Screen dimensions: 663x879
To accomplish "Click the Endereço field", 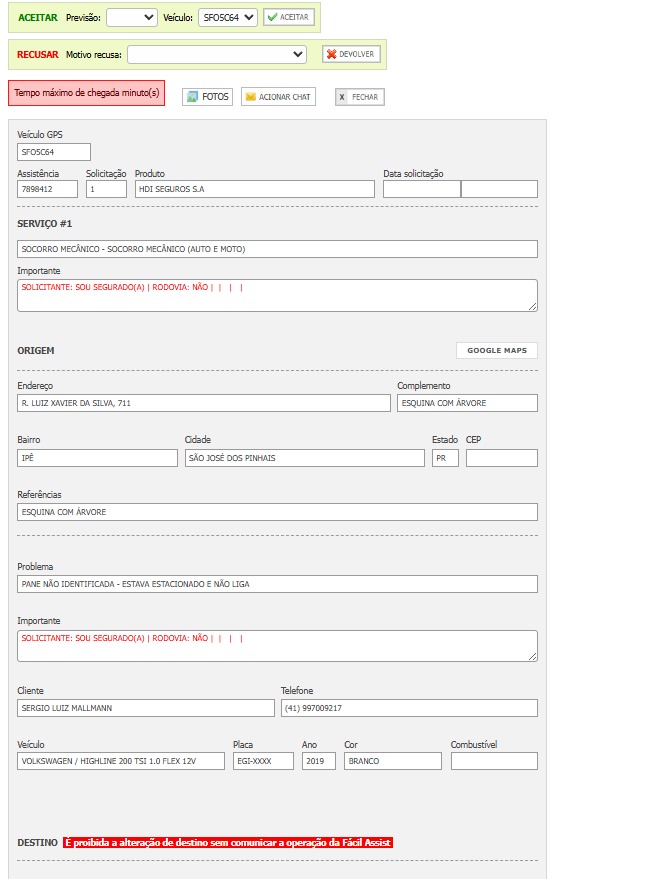I will (204, 403).
